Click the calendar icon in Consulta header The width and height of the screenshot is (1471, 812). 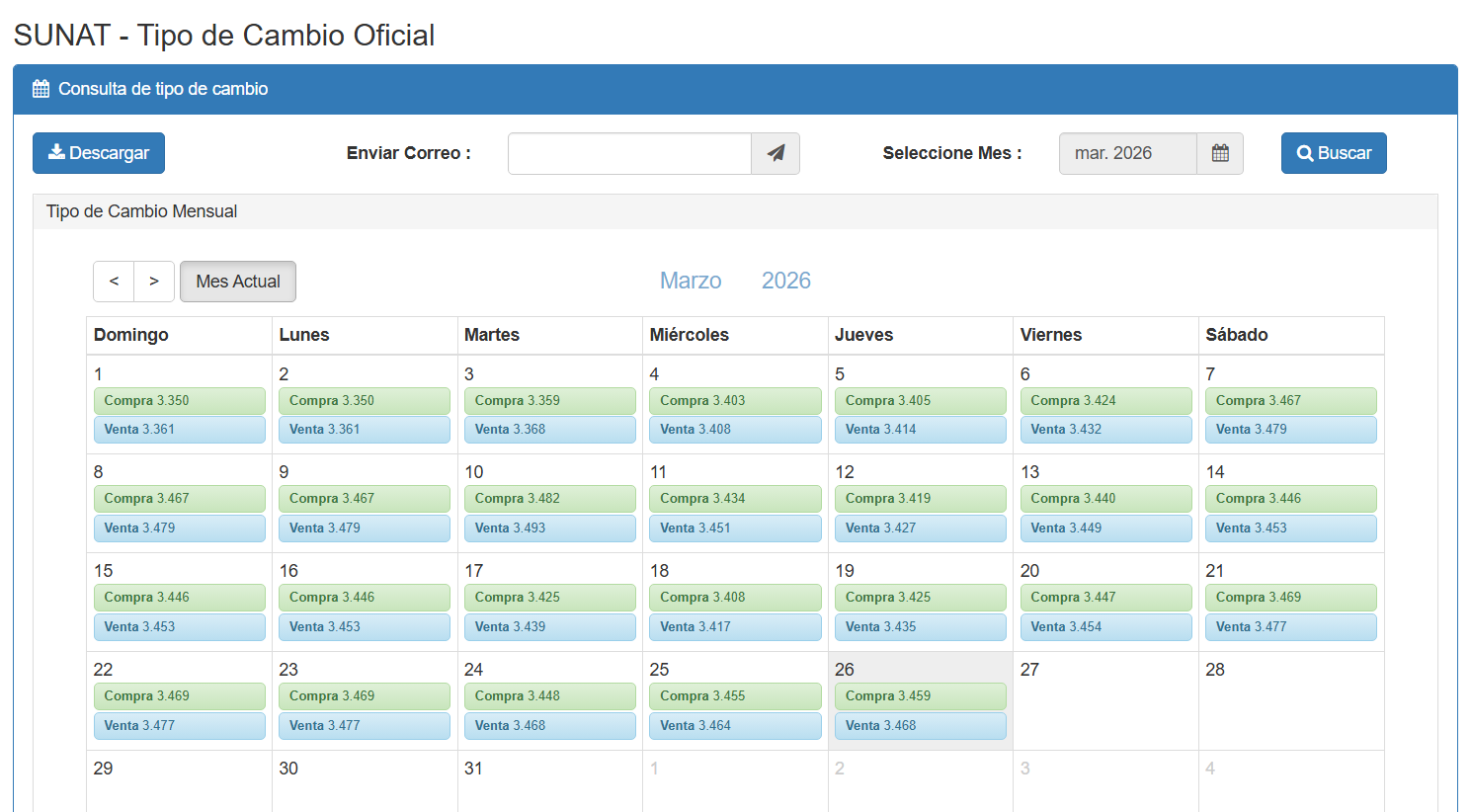(x=41, y=89)
